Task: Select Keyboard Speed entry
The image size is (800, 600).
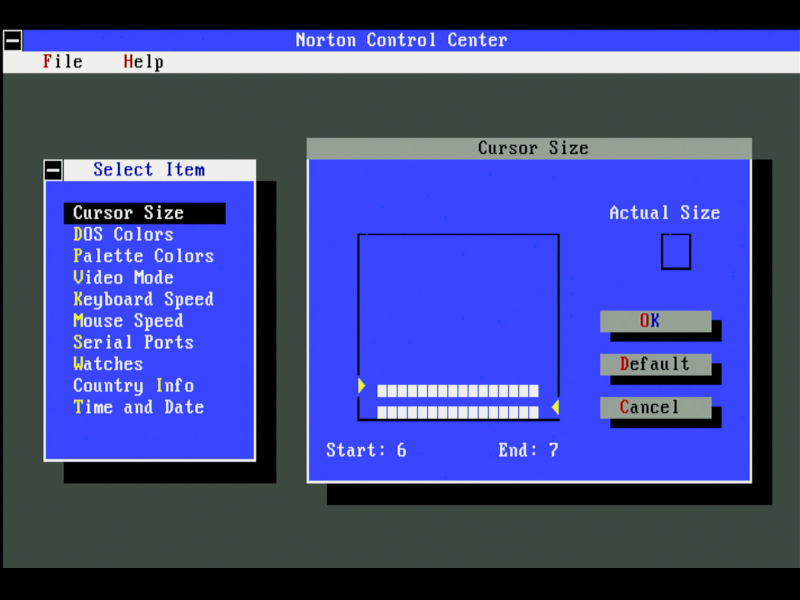Action: pyautogui.click(x=144, y=299)
